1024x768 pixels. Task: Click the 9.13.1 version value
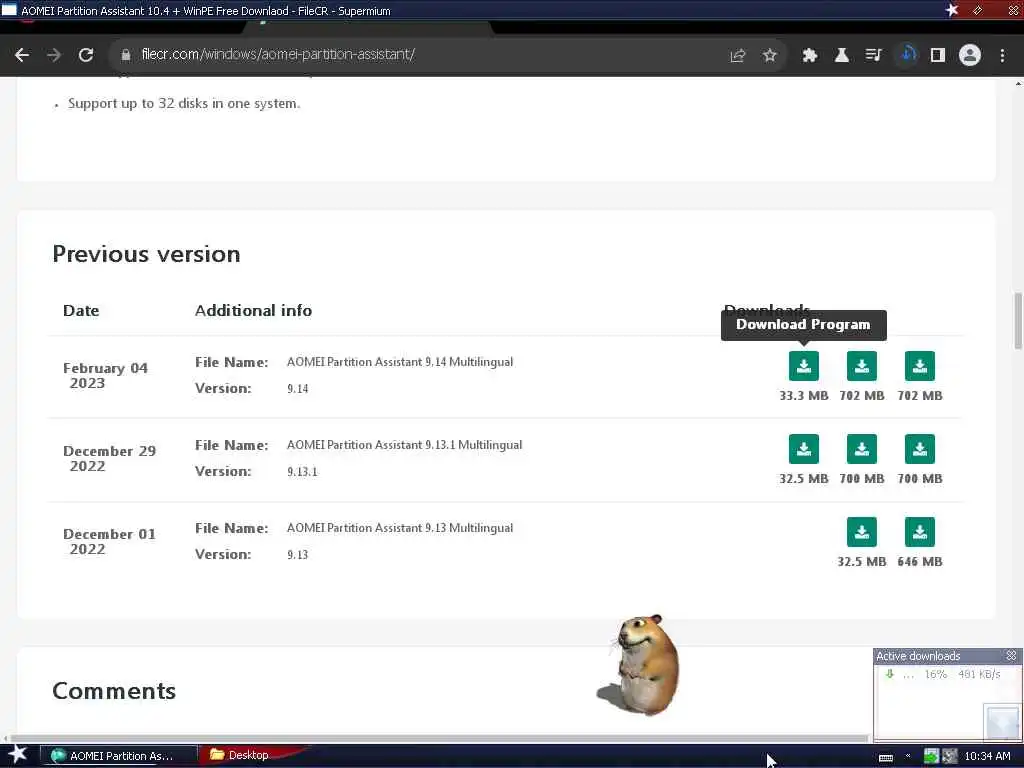click(302, 472)
